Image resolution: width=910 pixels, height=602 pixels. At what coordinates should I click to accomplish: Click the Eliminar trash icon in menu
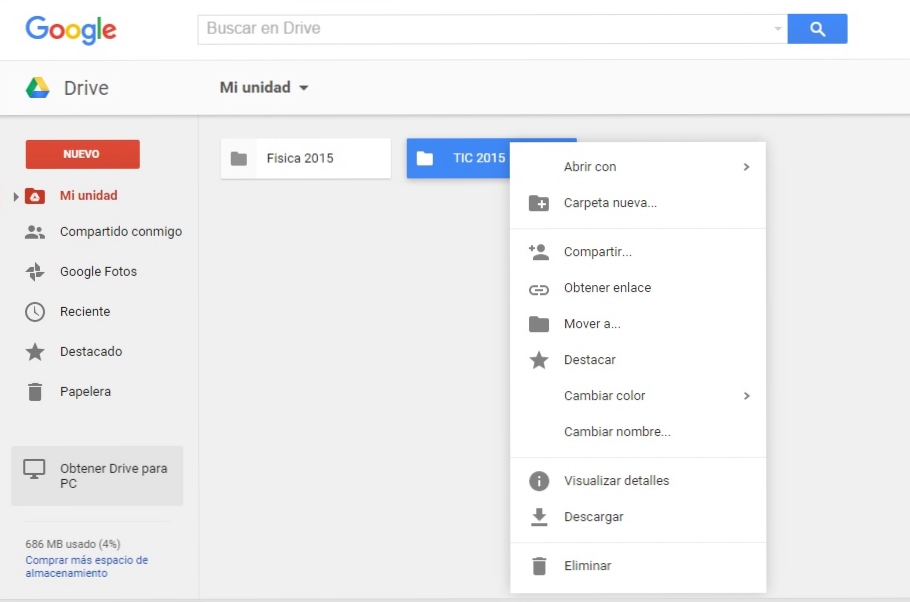539,566
